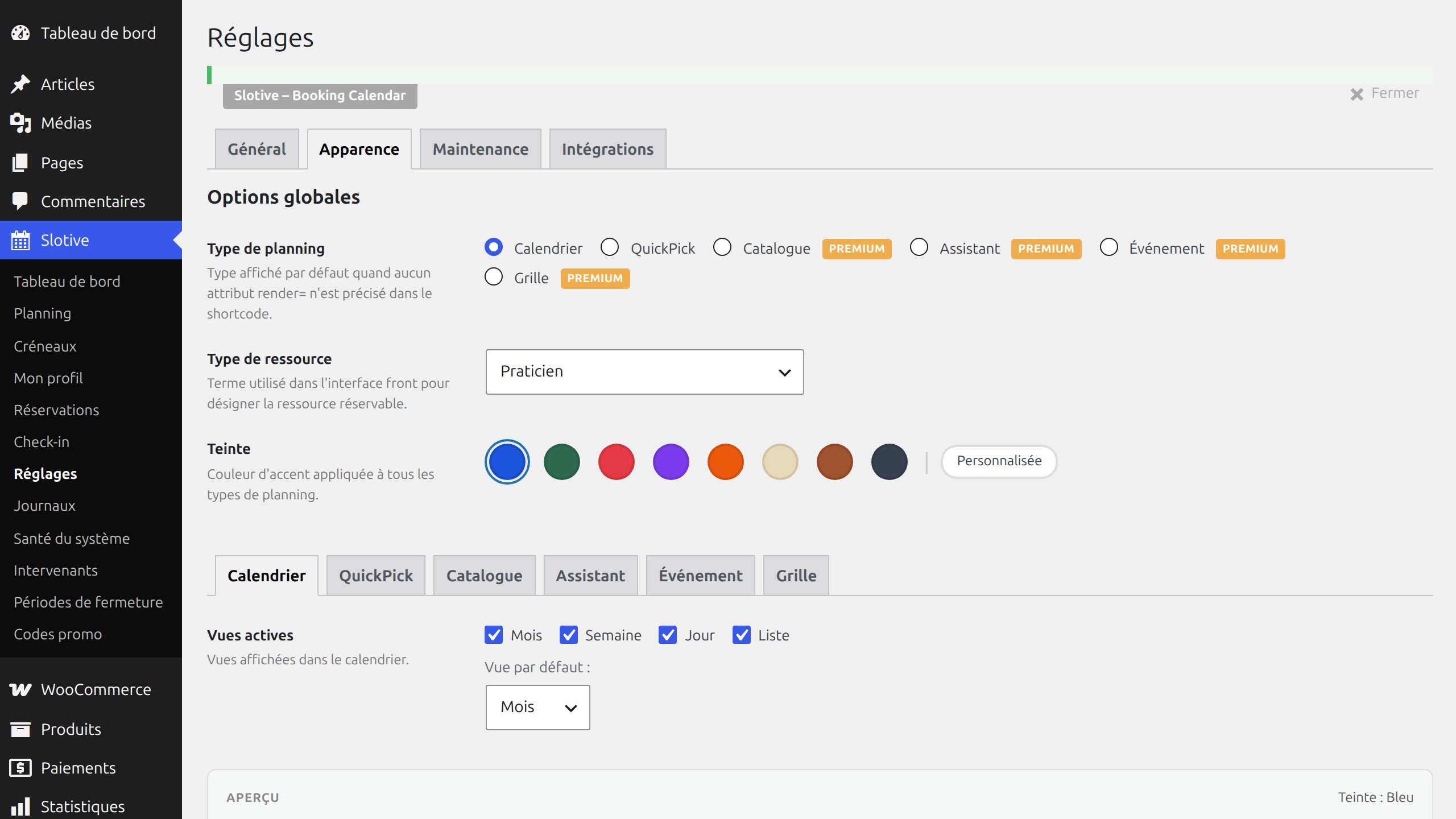Click the PREMIUM badge next to Grille
Image resolution: width=1456 pixels, height=819 pixels.
(595, 279)
